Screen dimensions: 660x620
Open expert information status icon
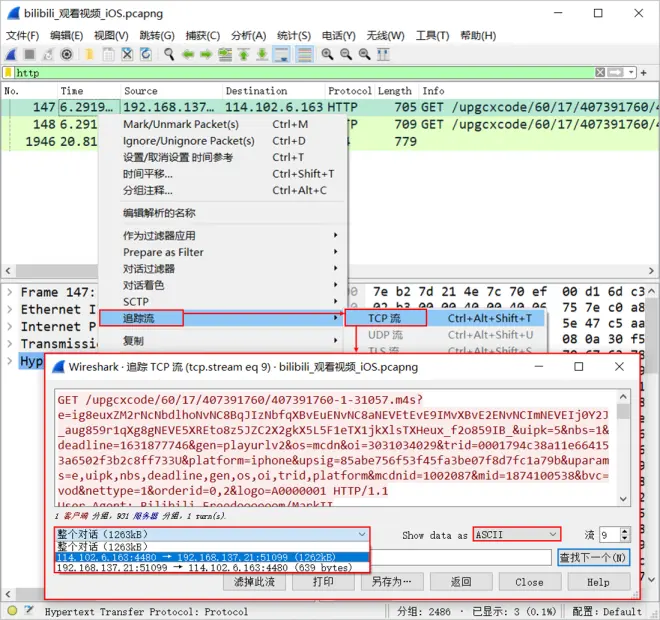(12, 610)
